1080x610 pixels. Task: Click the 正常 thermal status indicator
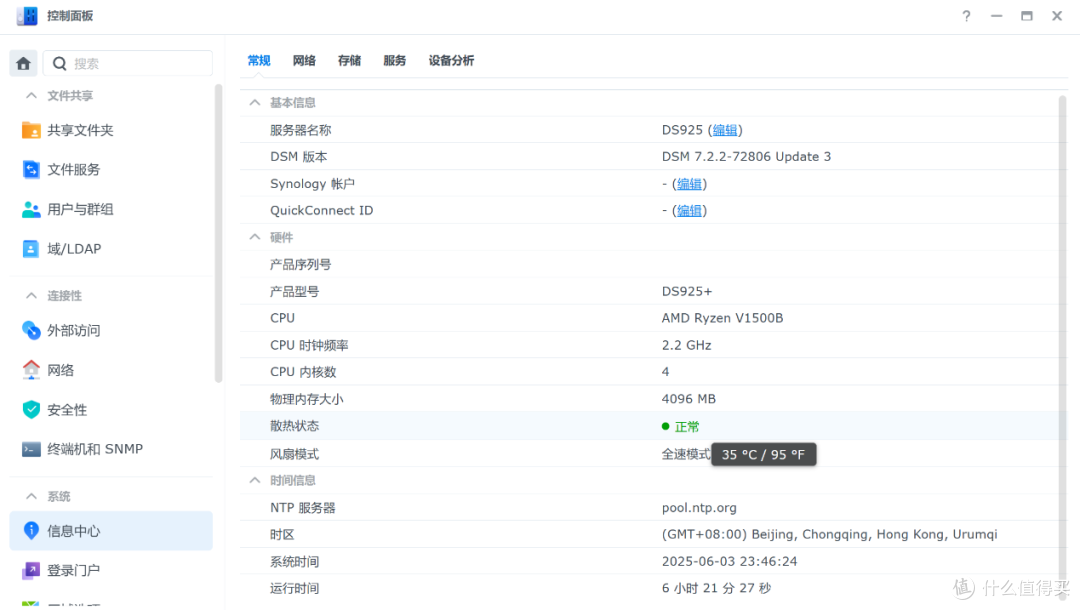point(681,426)
